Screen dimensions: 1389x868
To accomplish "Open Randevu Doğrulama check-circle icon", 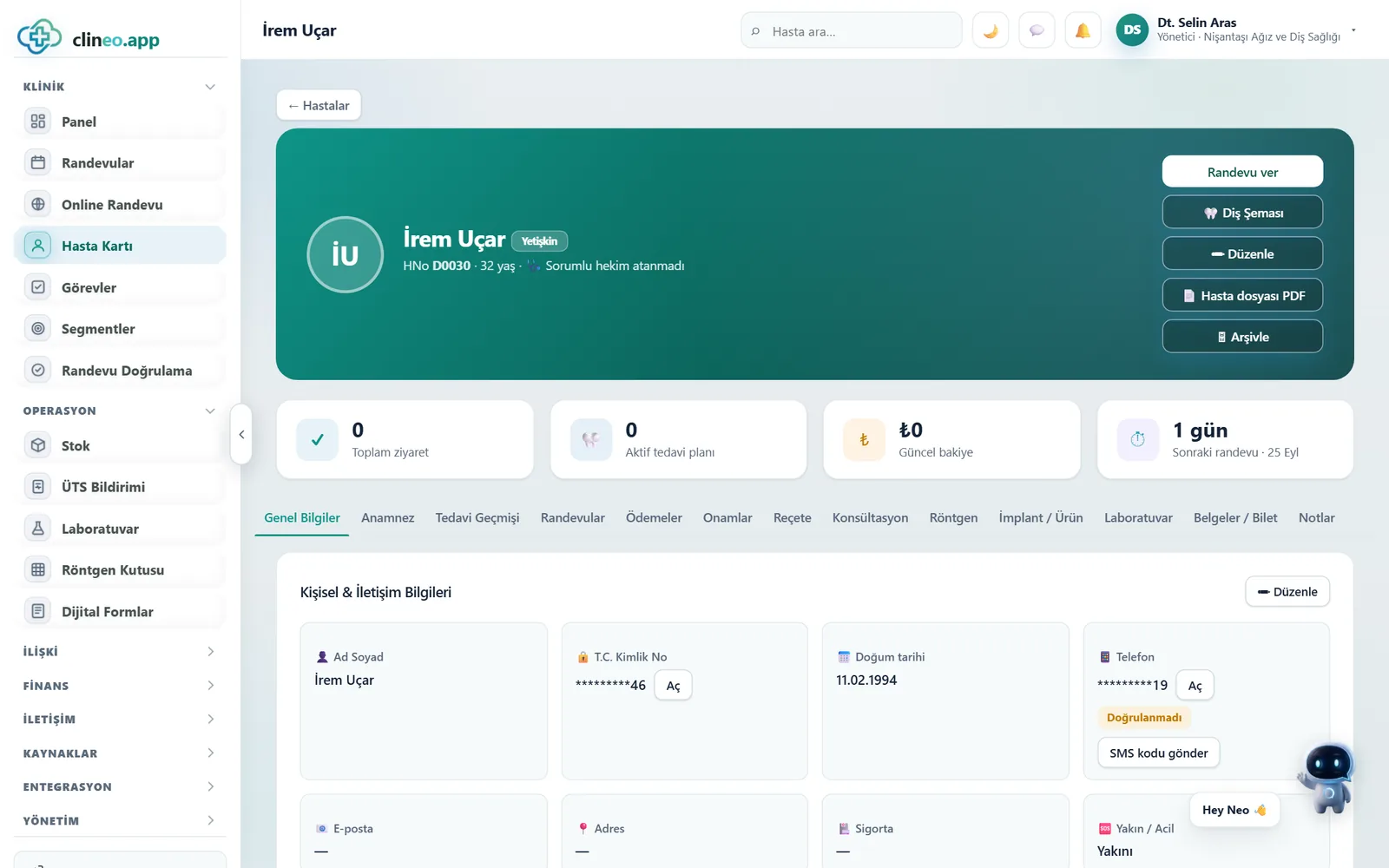I will tap(38, 371).
